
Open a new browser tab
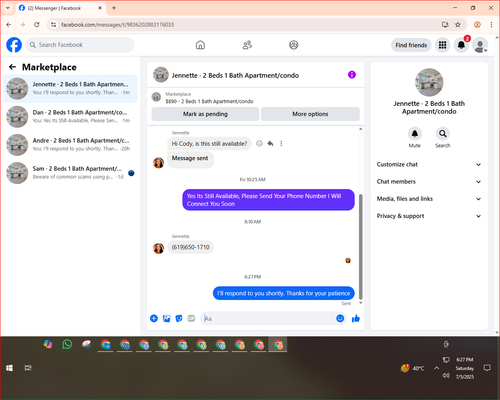(x=114, y=8)
